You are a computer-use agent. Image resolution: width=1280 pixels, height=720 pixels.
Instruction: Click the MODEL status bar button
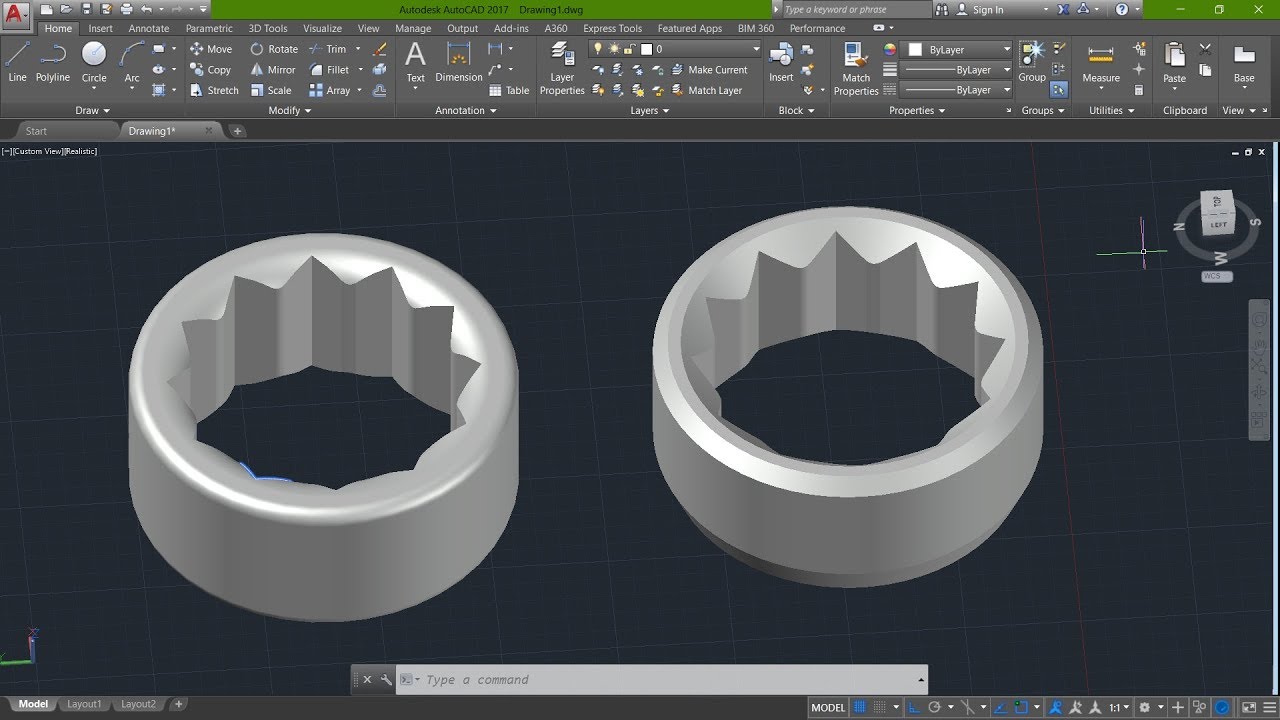point(828,707)
